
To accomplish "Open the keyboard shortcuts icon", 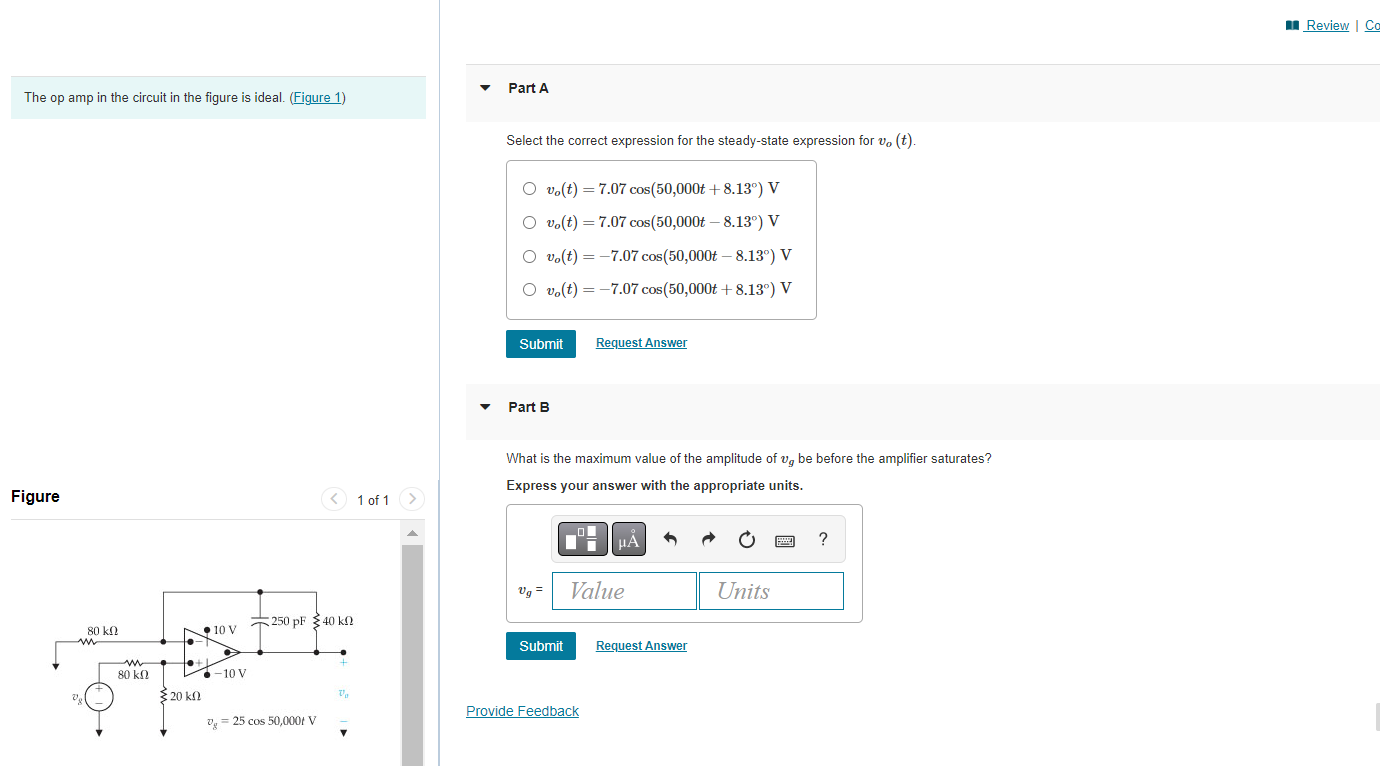I will pyautogui.click(x=785, y=541).
